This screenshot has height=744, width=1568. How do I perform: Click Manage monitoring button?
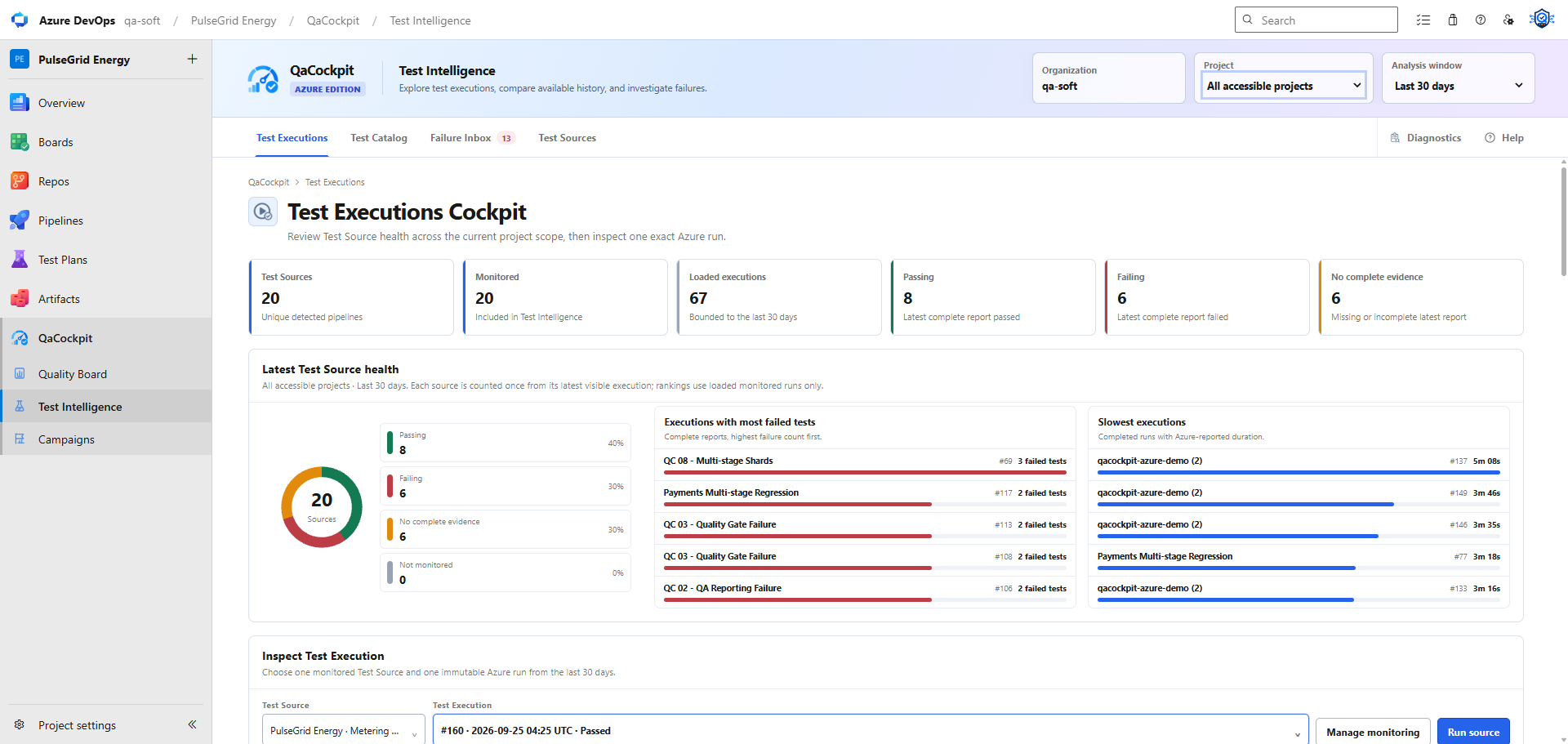click(x=1373, y=732)
